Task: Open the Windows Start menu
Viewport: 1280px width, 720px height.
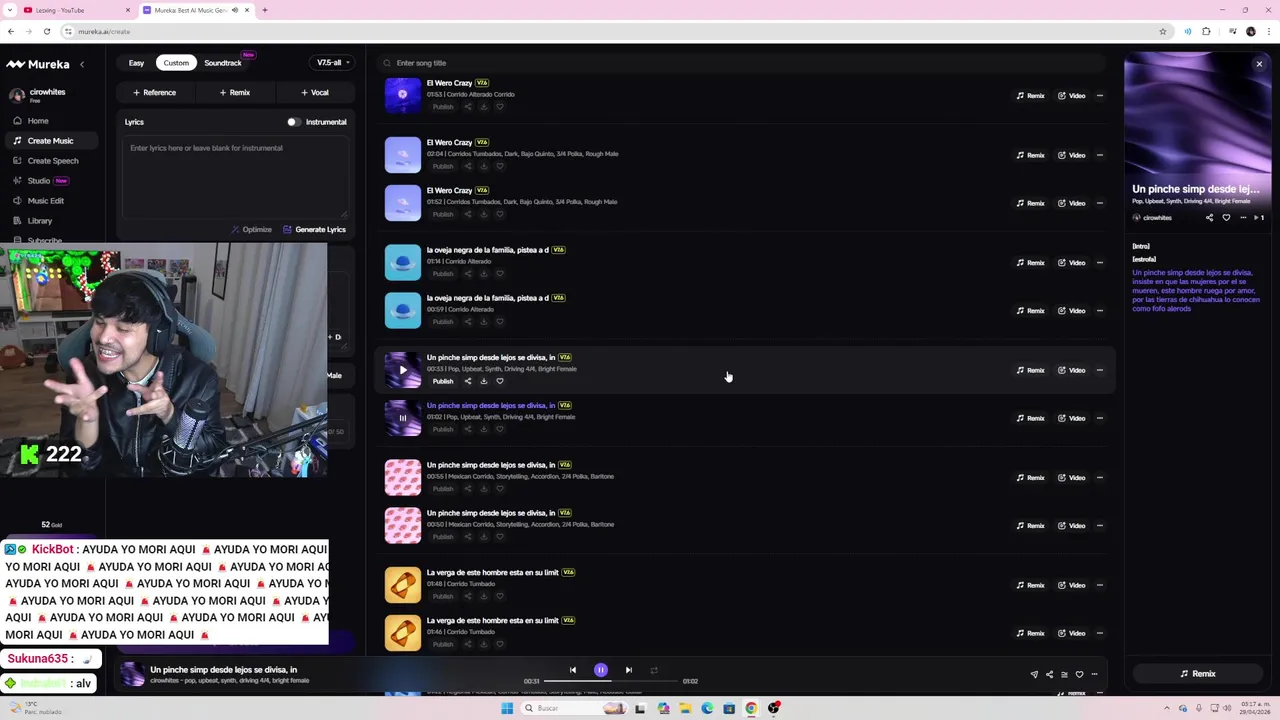Action: [507, 708]
